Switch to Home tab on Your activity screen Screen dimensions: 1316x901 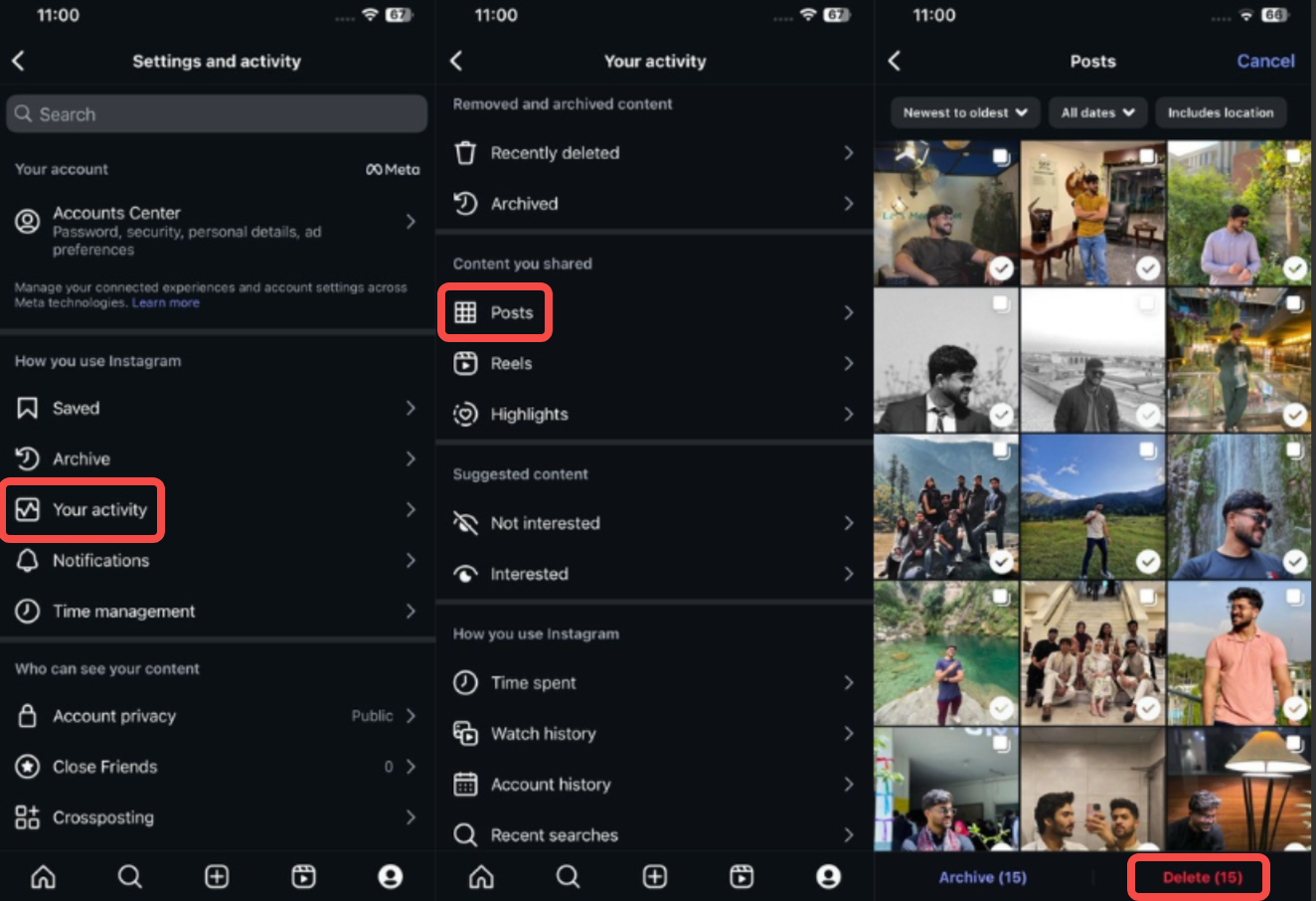(482, 876)
